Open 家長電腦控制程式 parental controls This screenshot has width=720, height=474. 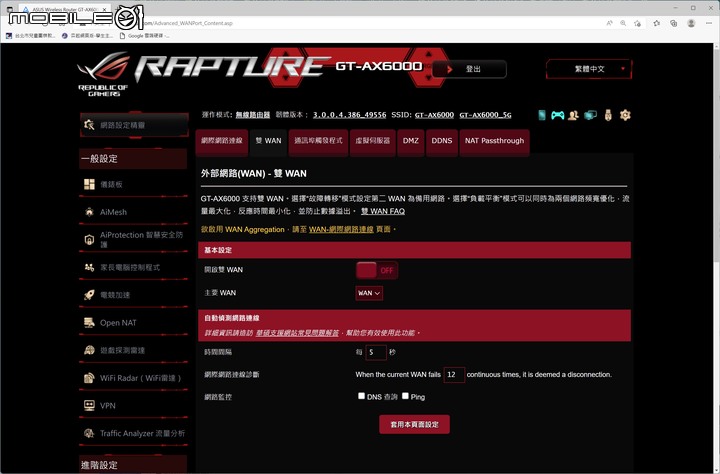[133, 267]
